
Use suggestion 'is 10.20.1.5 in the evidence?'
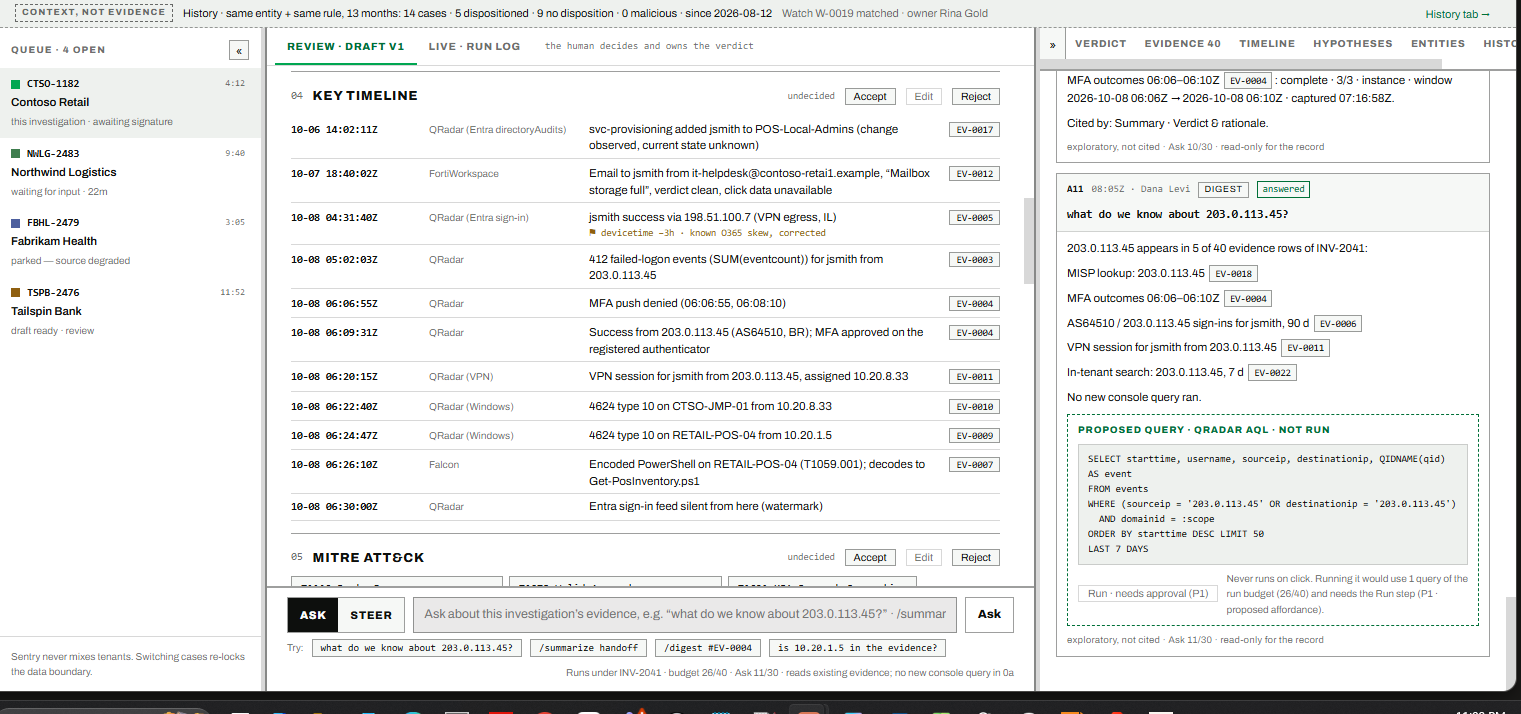(x=857, y=648)
